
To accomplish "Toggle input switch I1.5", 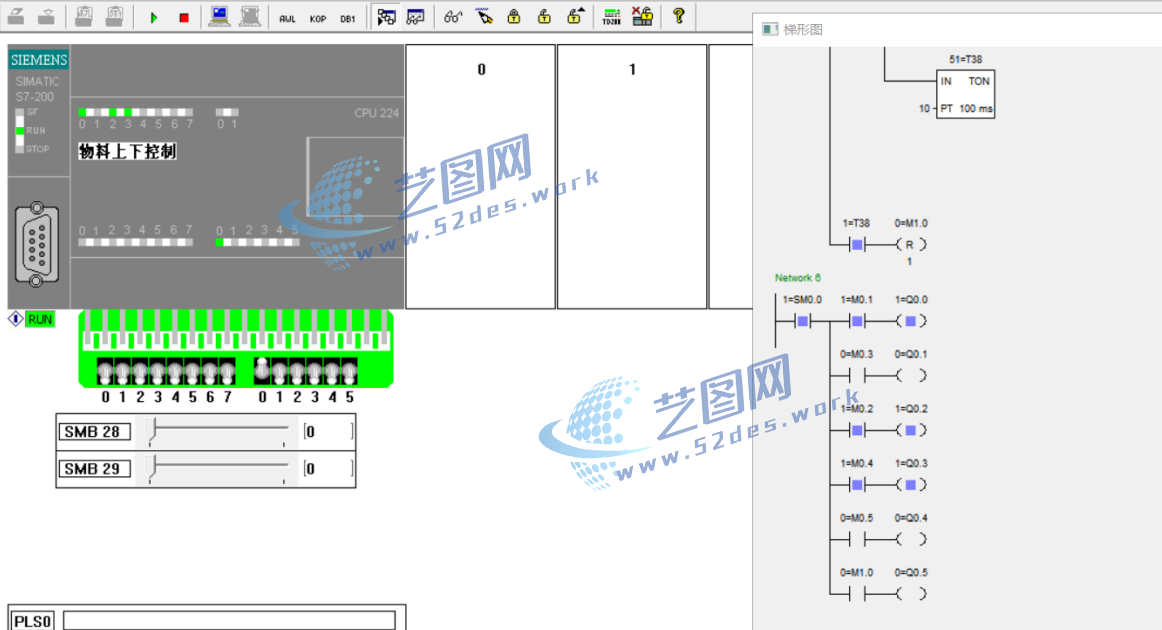I will (x=349, y=371).
